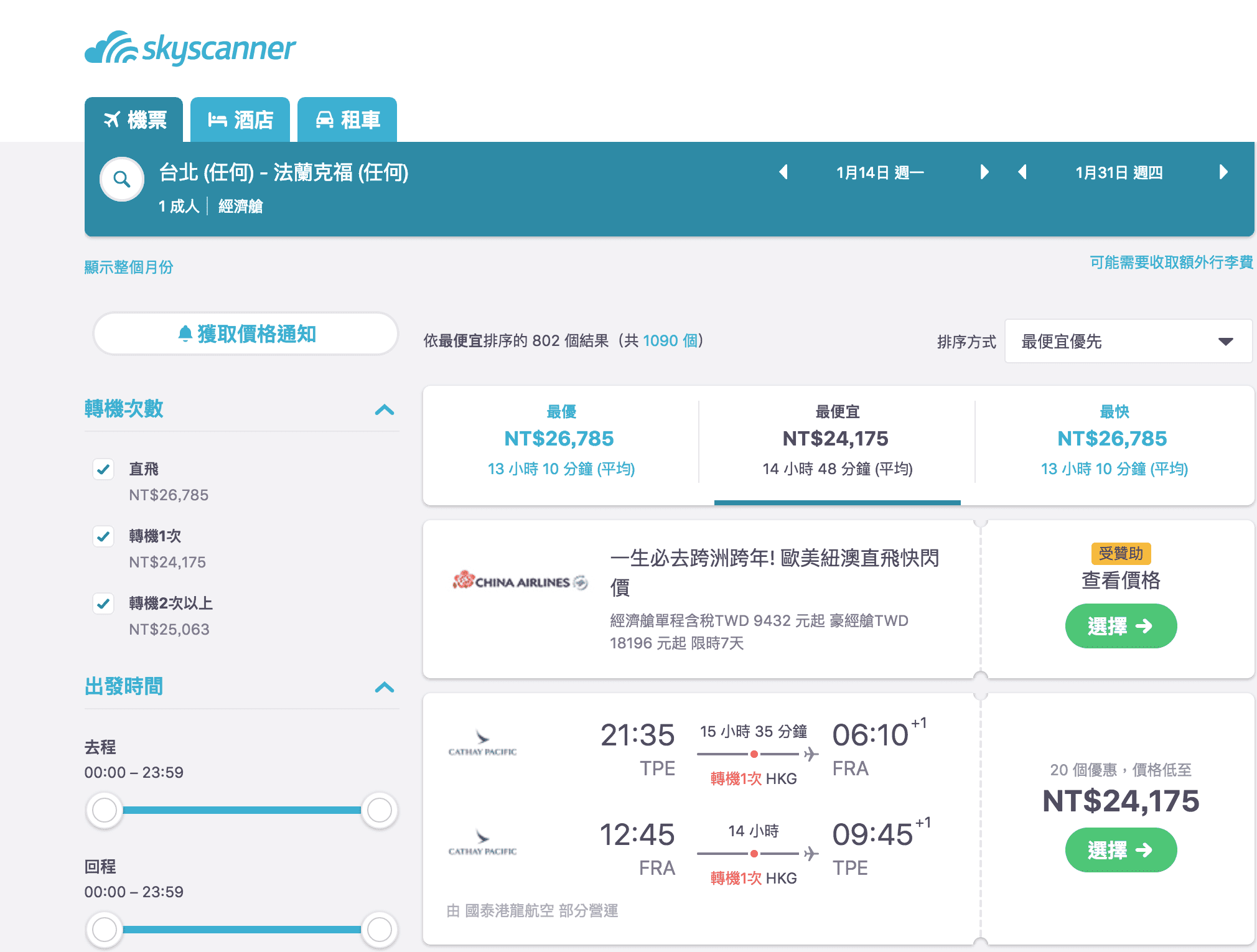Click 由 國泰港龍航空 部分營運 note
The width and height of the screenshot is (1257, 952).
click(x=533, y=911)
